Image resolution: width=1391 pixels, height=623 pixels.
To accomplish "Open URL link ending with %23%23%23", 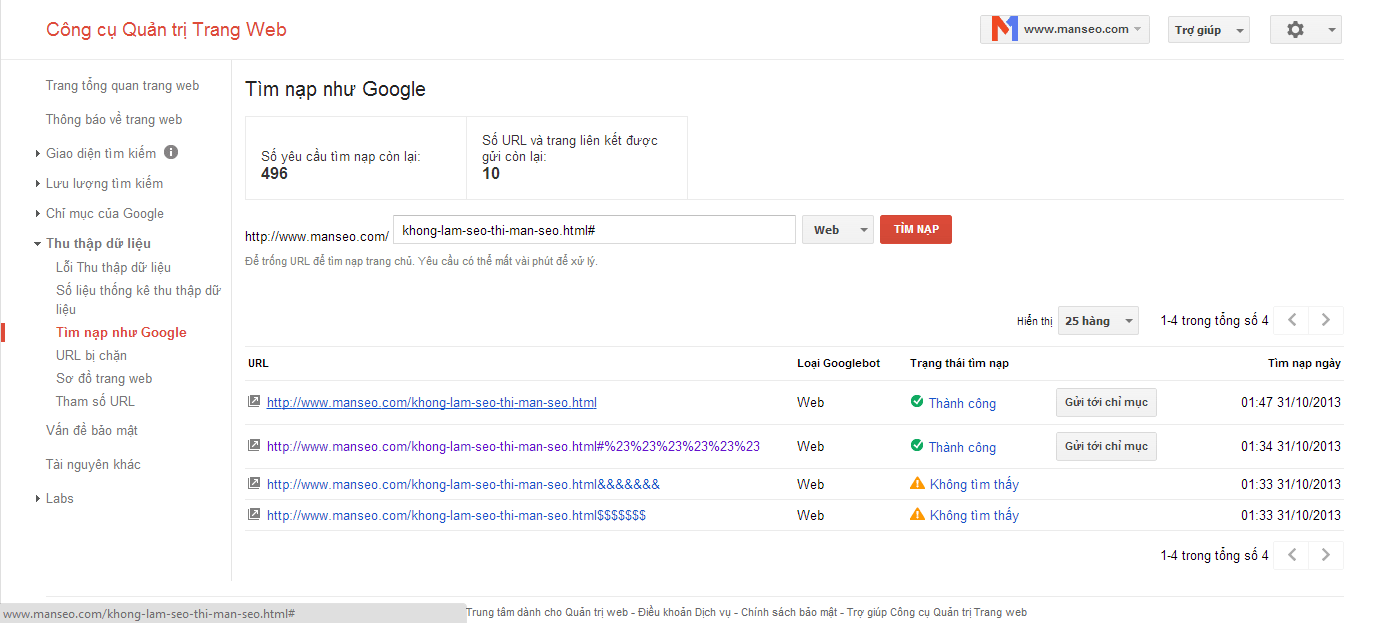I will tap(513, 446).
